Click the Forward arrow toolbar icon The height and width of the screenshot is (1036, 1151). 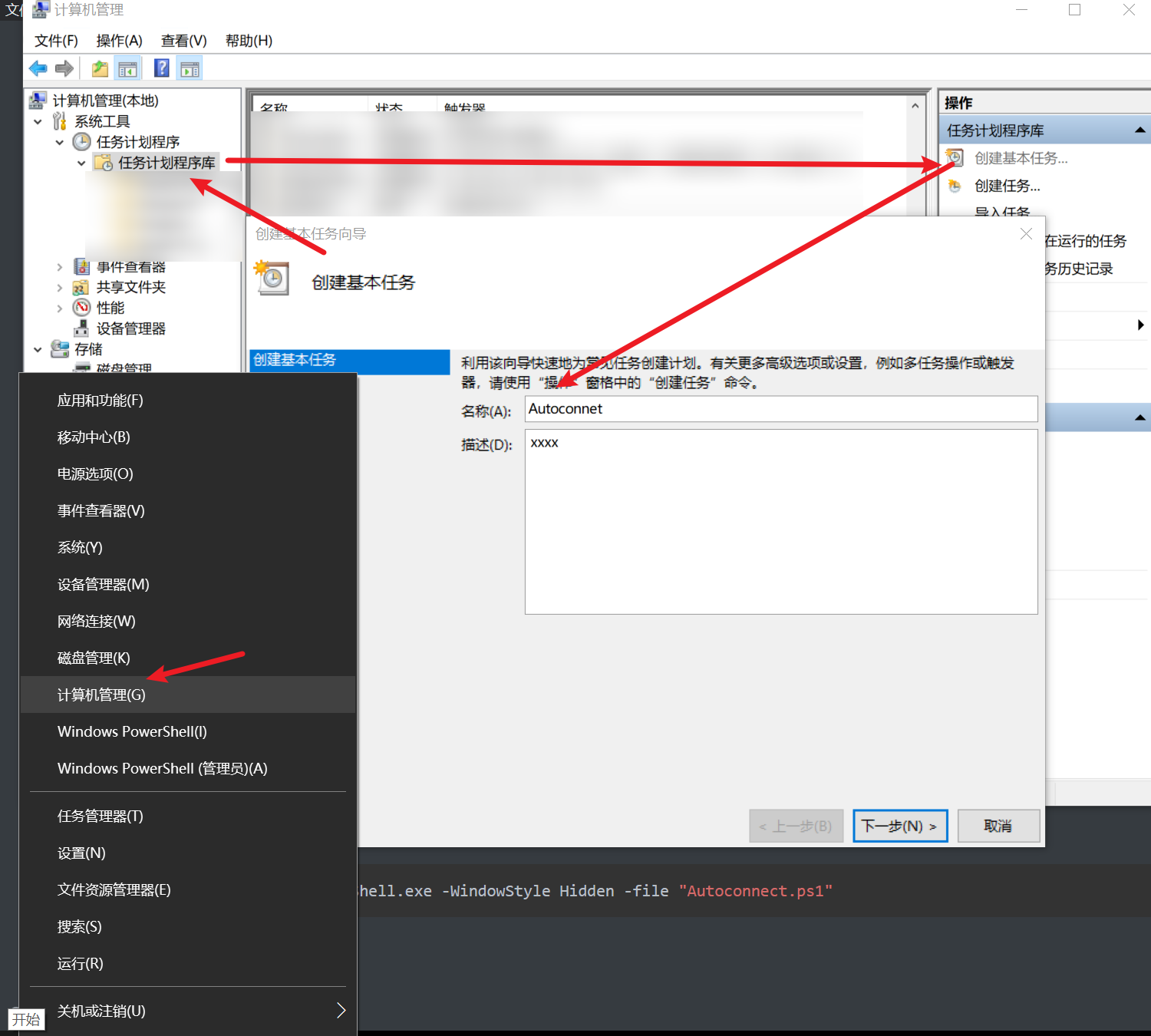pos(64,69)
